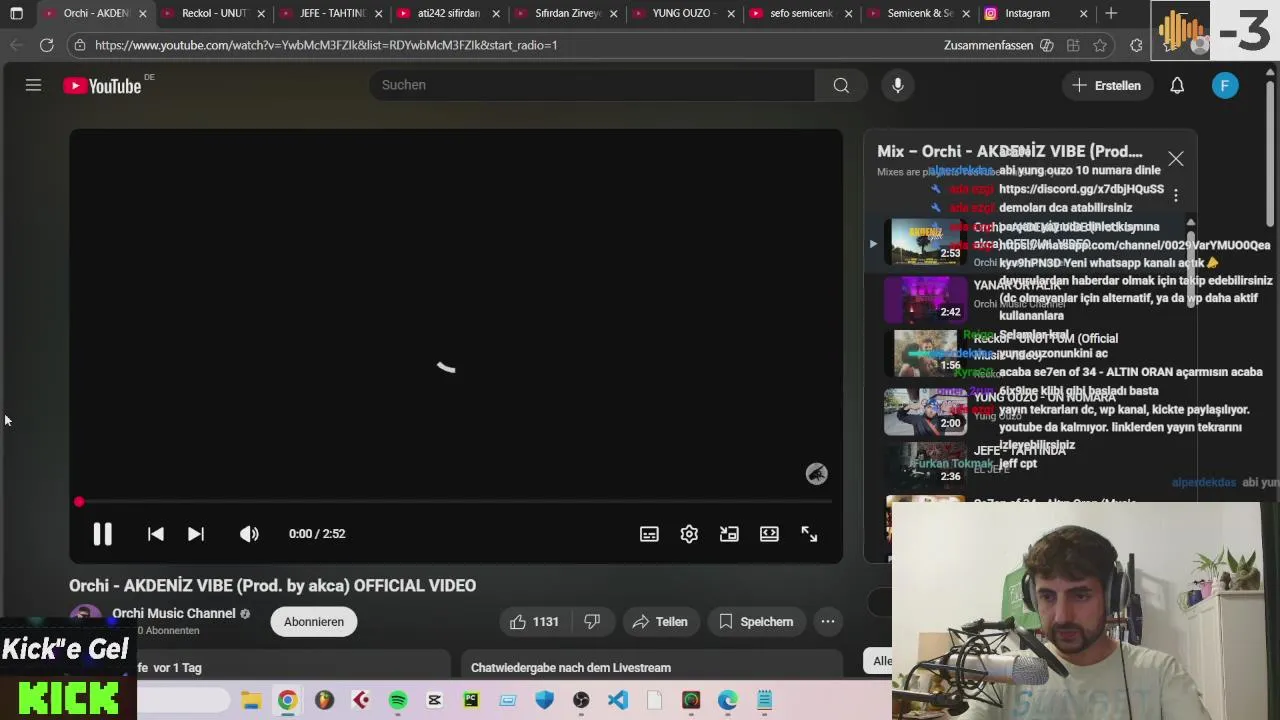This screenshot has height=720, width=1280.
Task: Open the browser extensions puzzle icon
Action: click(1136, 45)
